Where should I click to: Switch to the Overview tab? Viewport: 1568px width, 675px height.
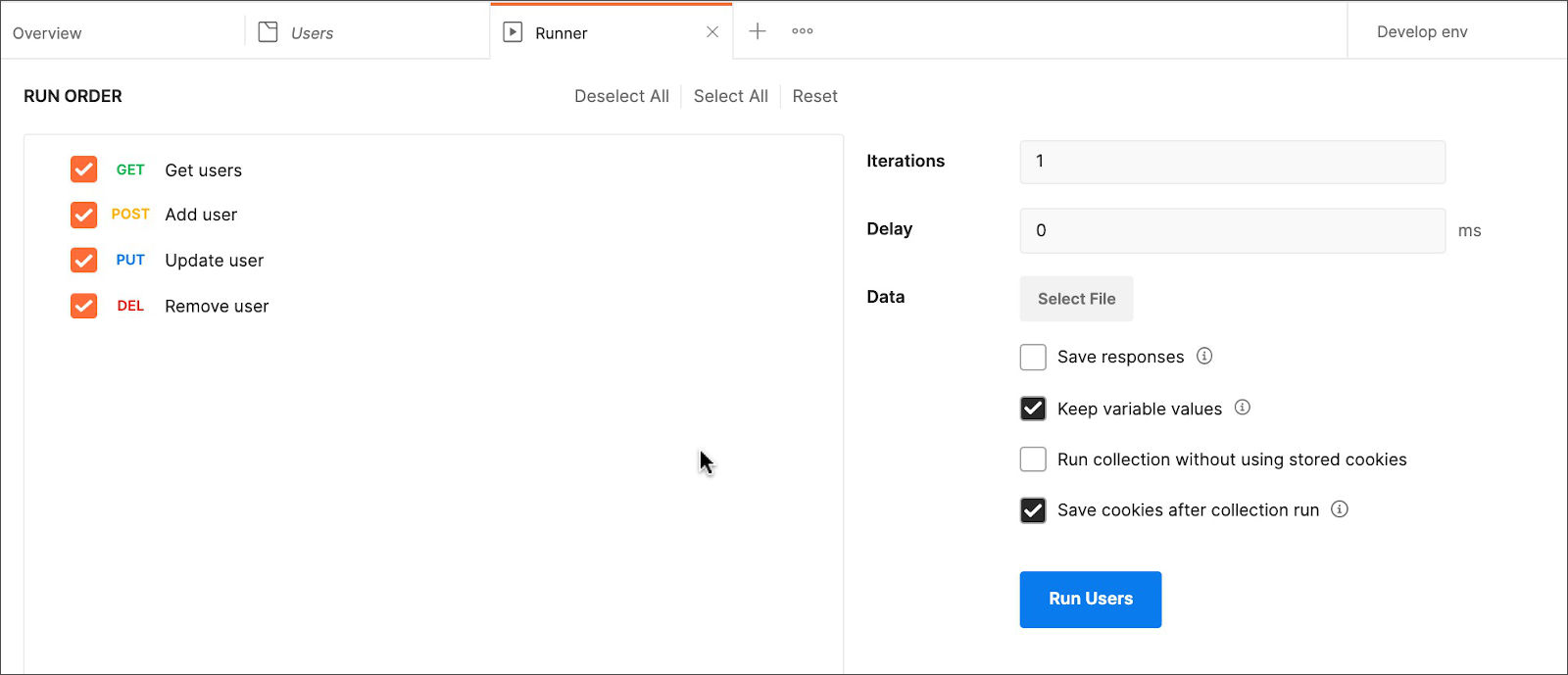pyautogui.click(x=47, y=33)
